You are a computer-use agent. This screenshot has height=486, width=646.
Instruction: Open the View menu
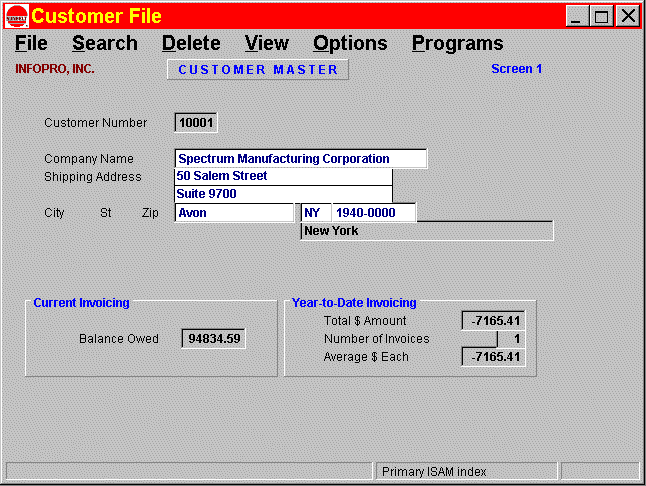coord(267,43)
